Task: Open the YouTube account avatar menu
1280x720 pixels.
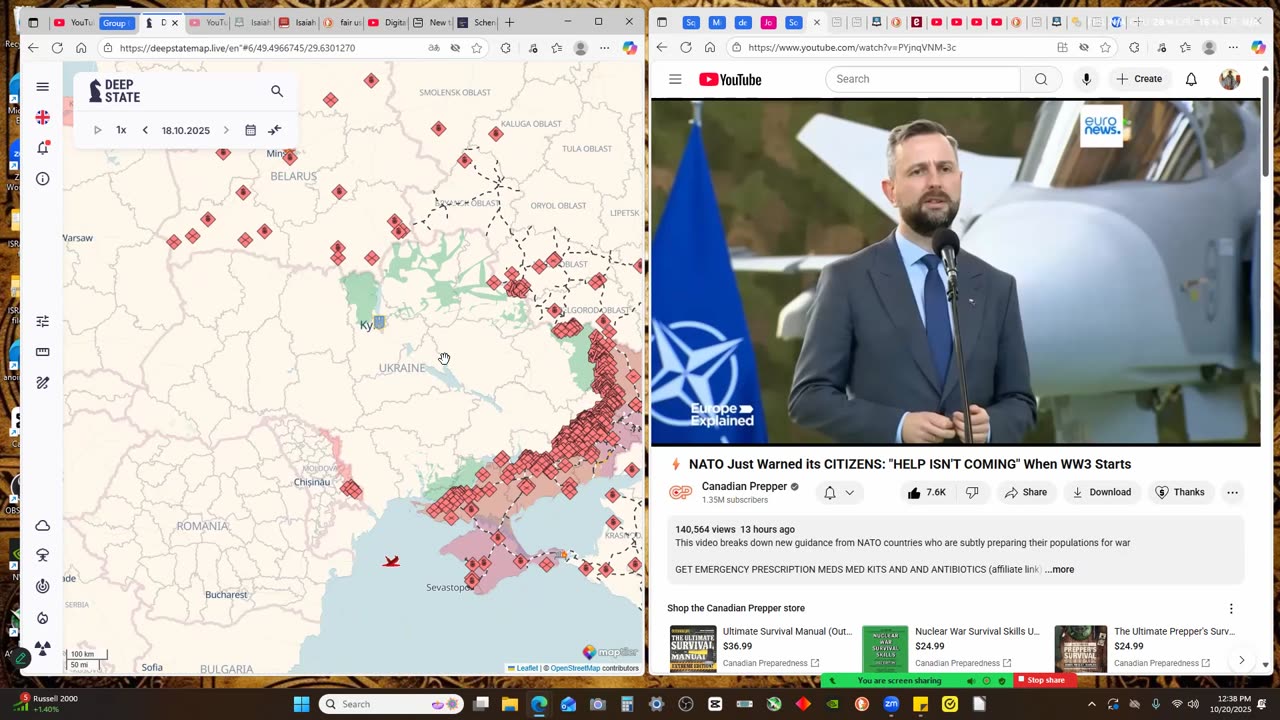Action: tap(1230, 79)
